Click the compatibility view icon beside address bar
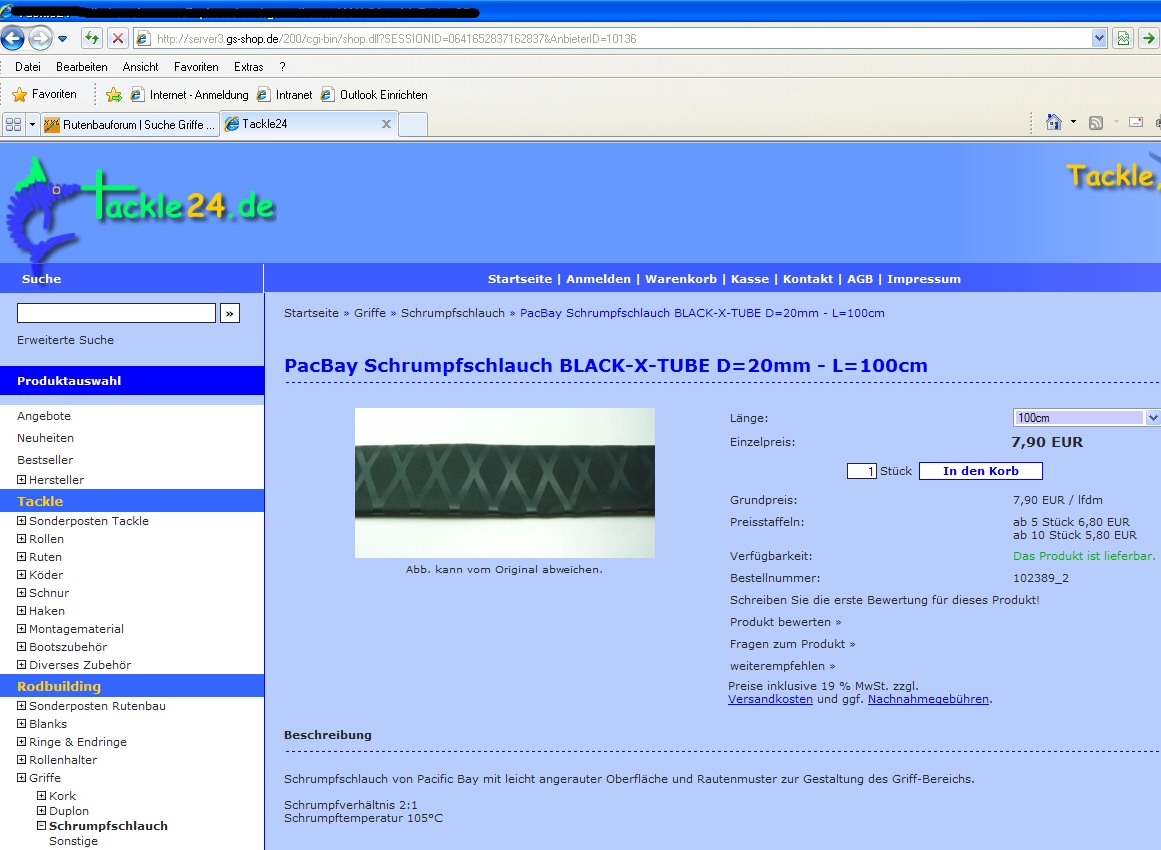The width and height of the screenshot is (1161, 850). pyautogui.click(x=1124, y=39)
